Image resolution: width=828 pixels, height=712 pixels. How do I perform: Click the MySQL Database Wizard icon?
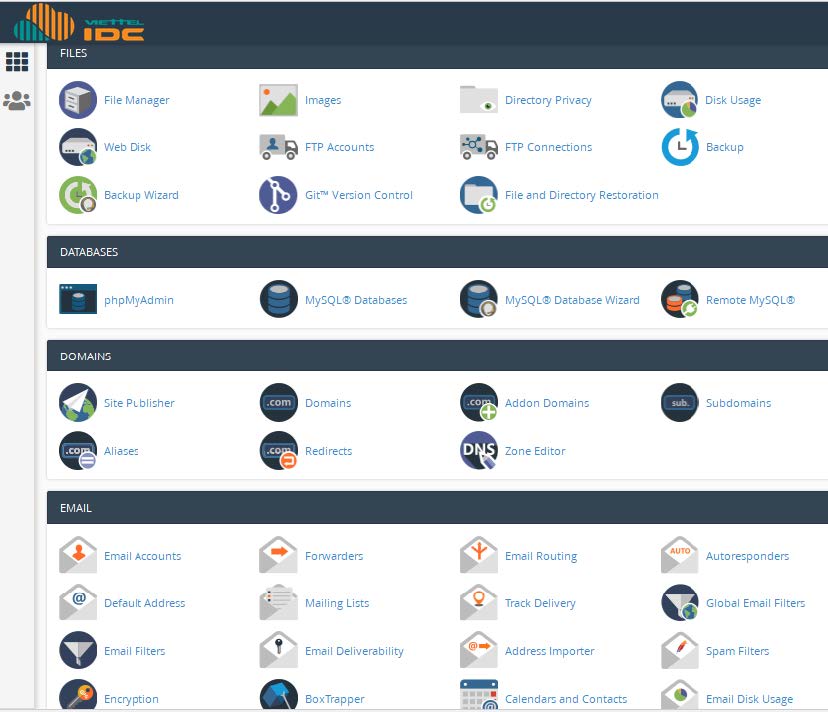coord(478,299)
